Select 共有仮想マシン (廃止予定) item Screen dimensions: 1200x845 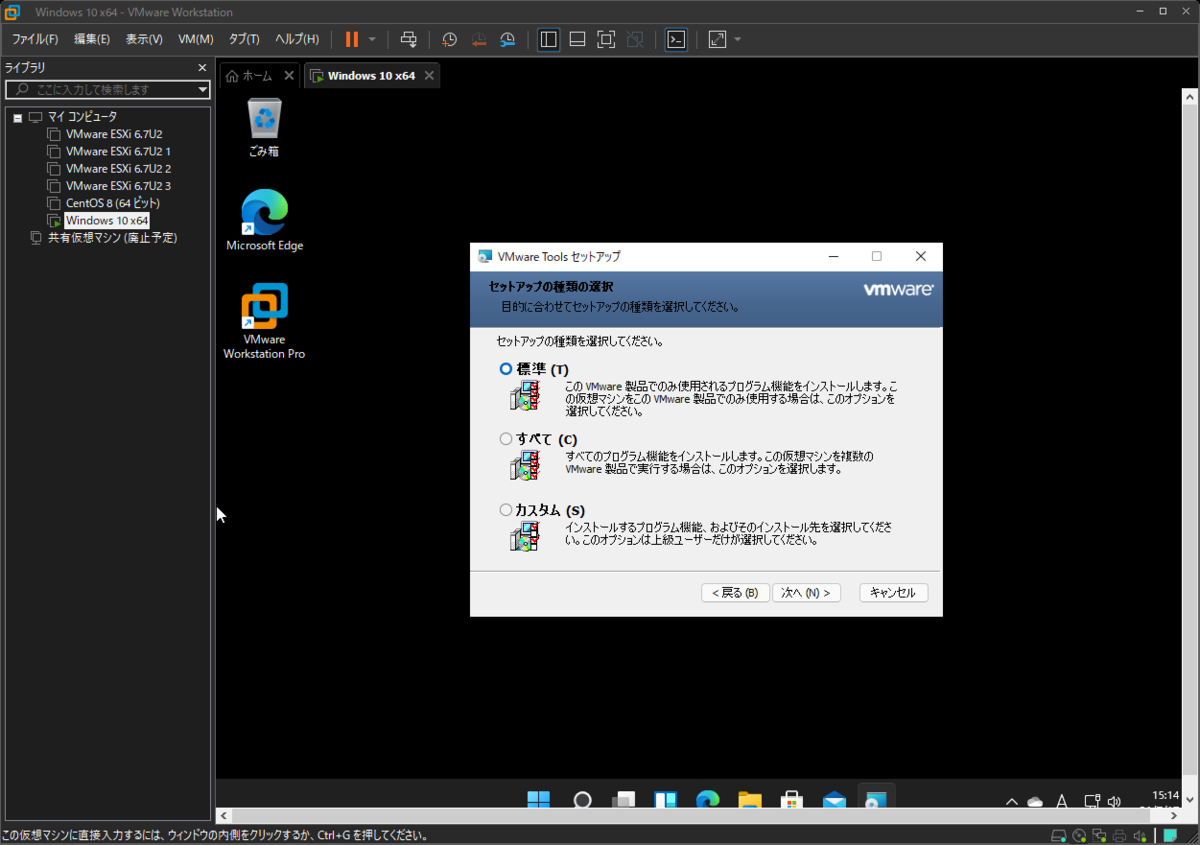coord(112,238)
